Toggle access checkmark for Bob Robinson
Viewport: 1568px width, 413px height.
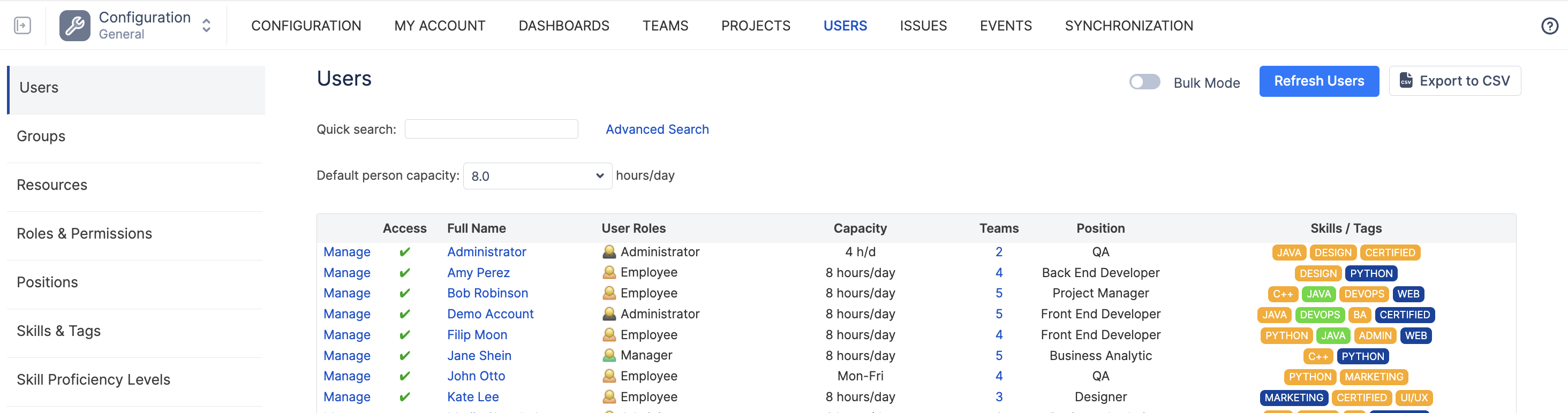point(404,293)
